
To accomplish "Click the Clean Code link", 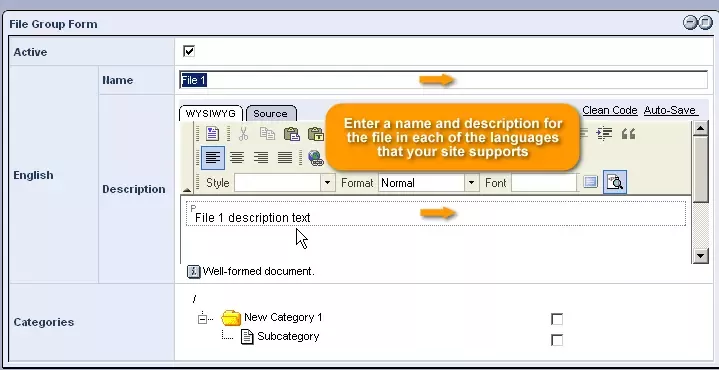I will point(610,110).
